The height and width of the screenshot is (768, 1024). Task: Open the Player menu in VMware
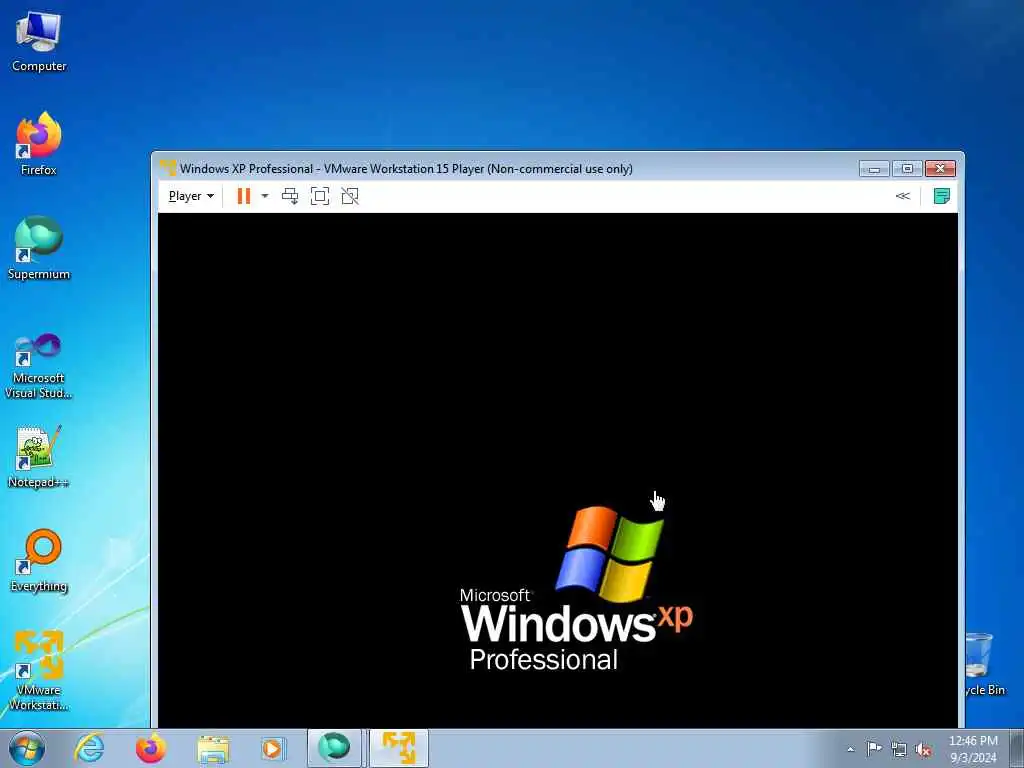[191, 196]
